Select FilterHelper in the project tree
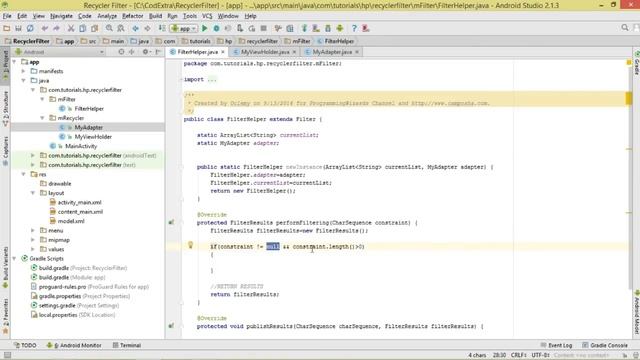This screenshot has height=360, width=640. [89, 109]
